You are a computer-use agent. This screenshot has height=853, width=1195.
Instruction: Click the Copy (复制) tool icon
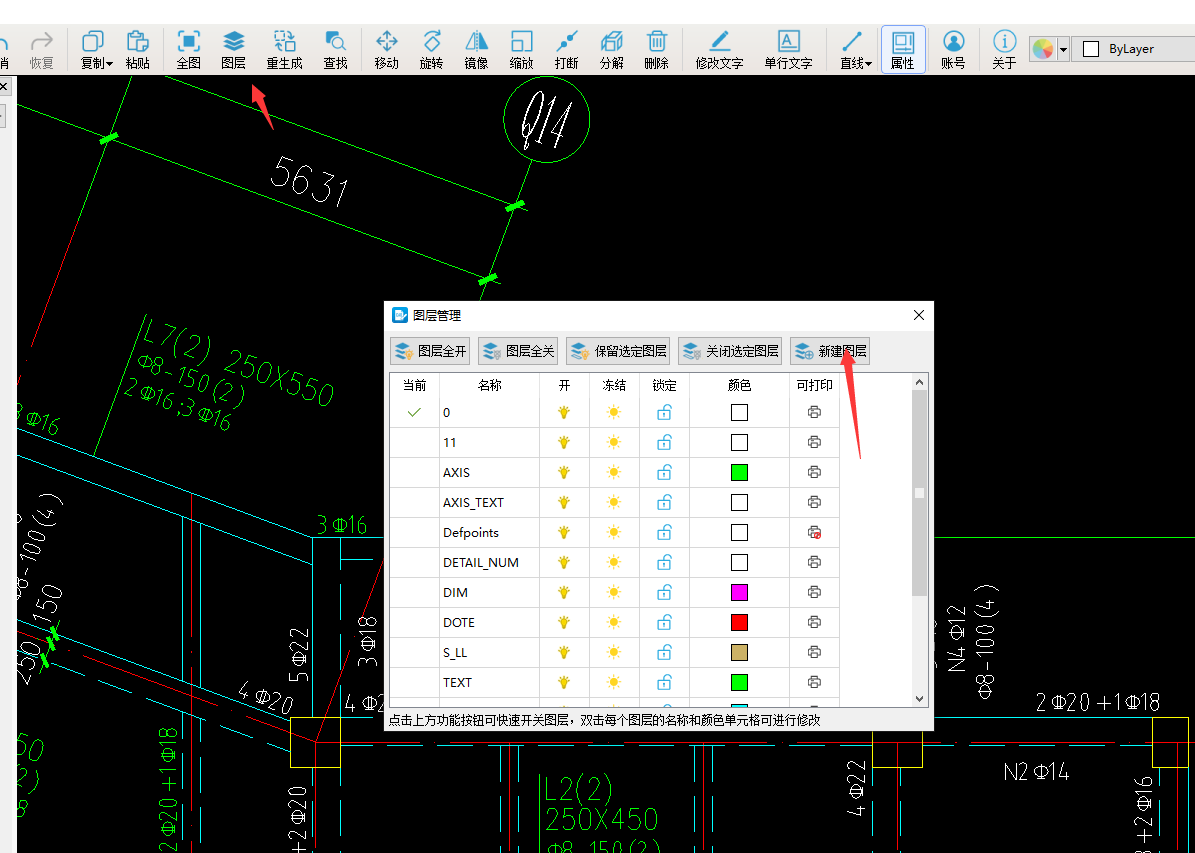coord(91,42)
